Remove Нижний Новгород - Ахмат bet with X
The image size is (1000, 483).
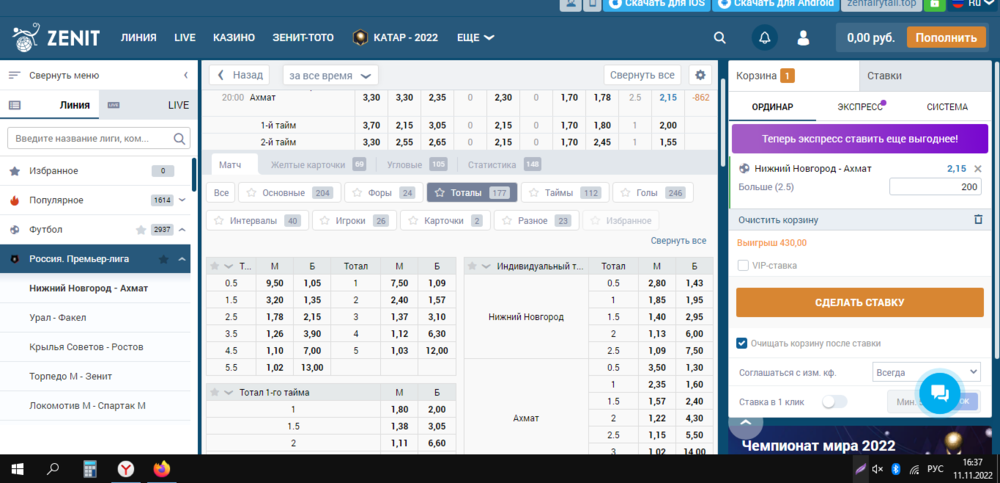(x=978, y=168)
